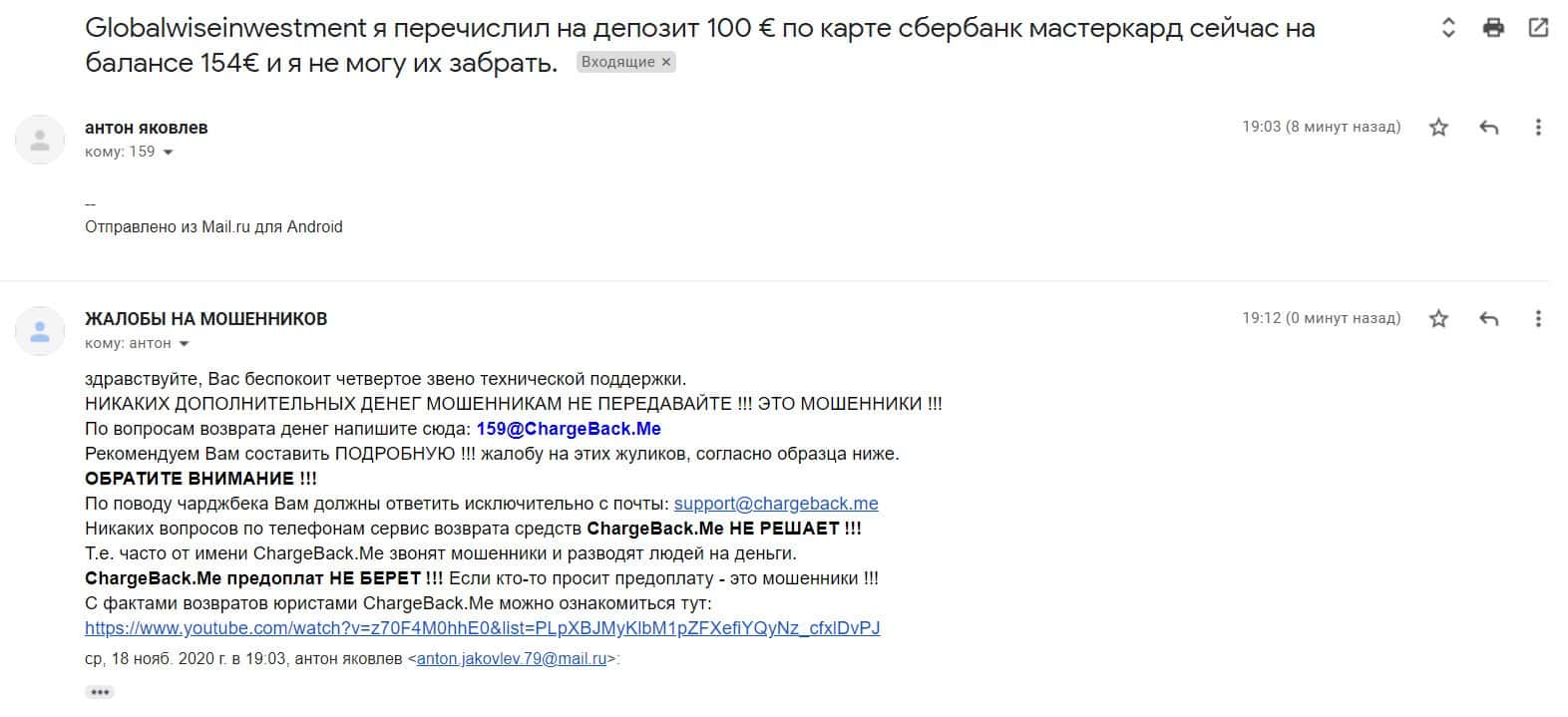Open conversation in a new window
The height and width of the screenshot is (717, 1568).
[1538, 28]
